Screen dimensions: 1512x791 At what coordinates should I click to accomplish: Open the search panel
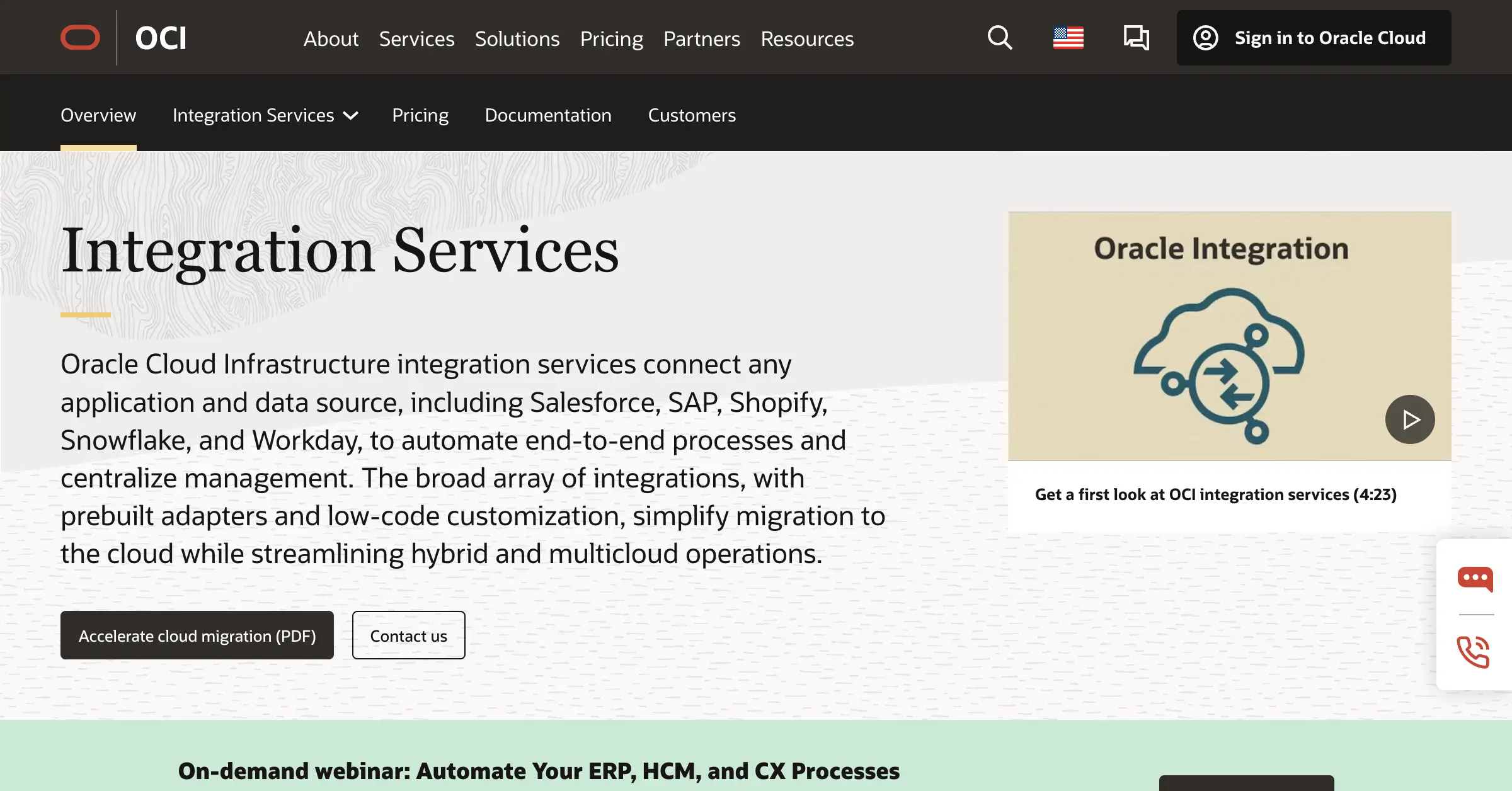click(999, 38)
